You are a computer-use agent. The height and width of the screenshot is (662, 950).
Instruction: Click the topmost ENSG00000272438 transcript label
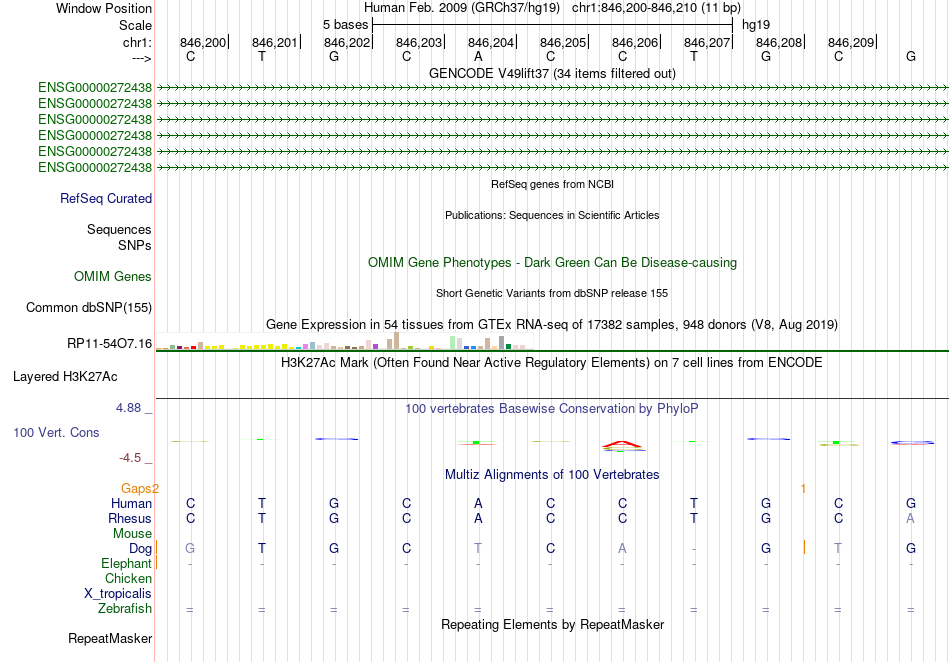tap(95, 88)
